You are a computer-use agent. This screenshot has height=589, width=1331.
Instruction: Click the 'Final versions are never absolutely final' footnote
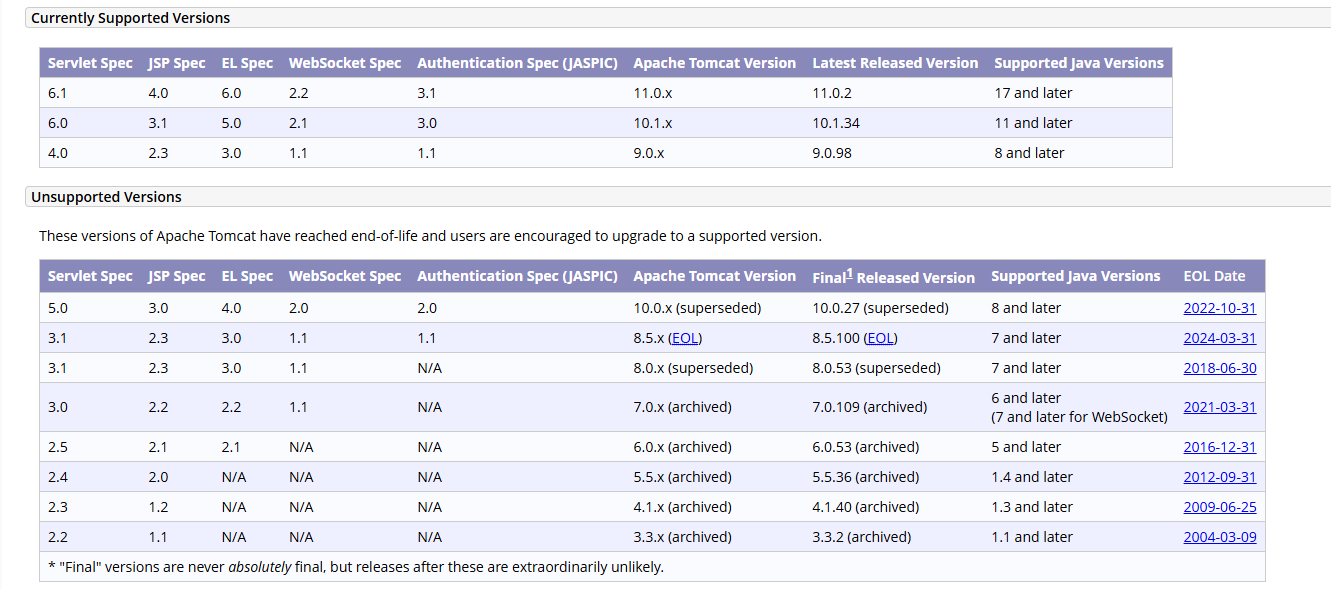[356, 567]
